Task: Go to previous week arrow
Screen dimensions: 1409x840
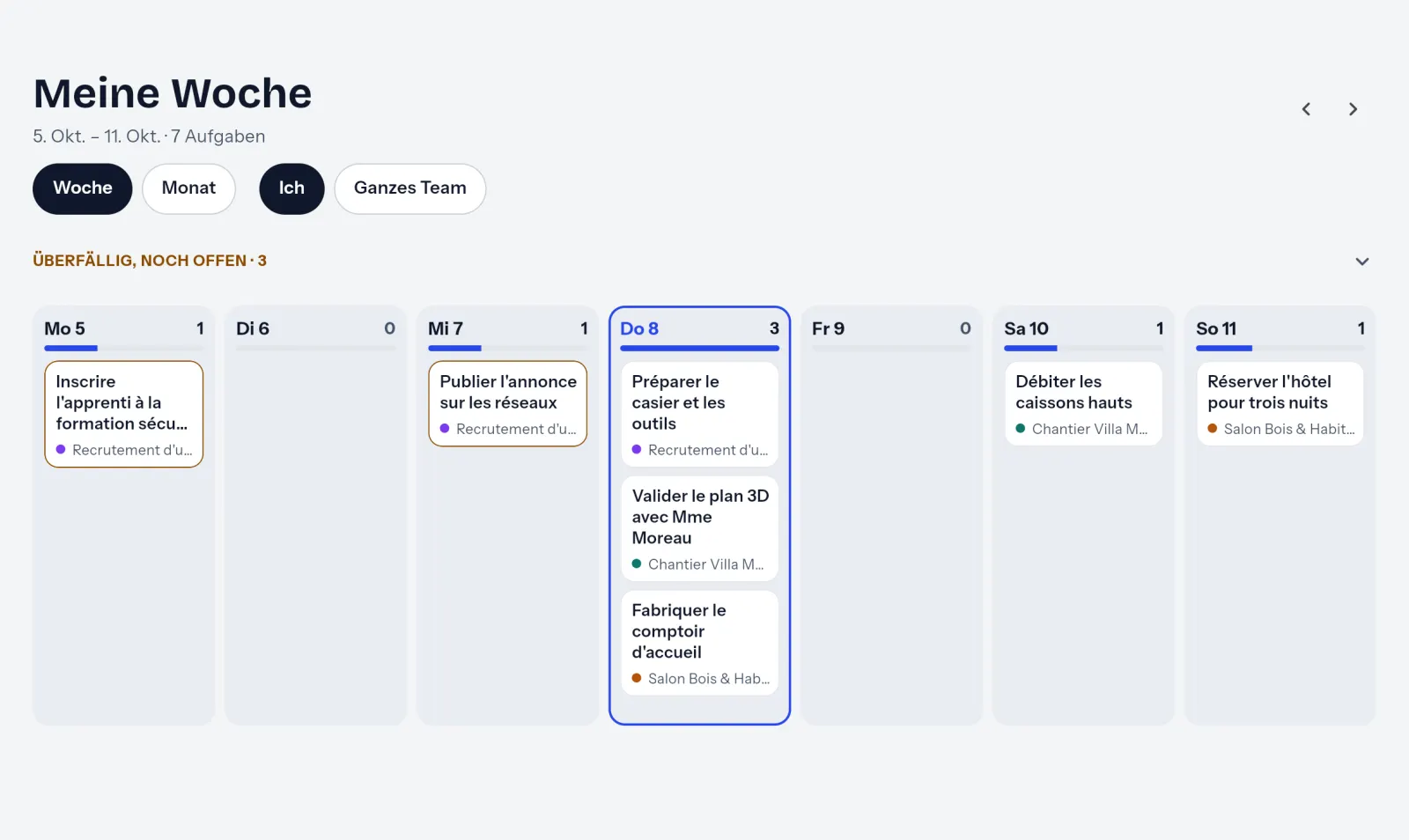Action: [x=1306, y=109]
